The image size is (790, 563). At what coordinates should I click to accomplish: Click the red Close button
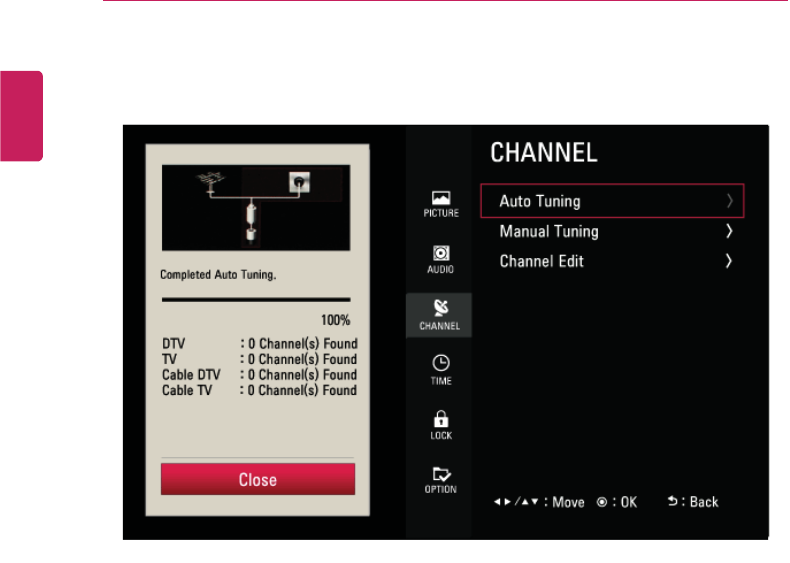(x=258, y=479)
